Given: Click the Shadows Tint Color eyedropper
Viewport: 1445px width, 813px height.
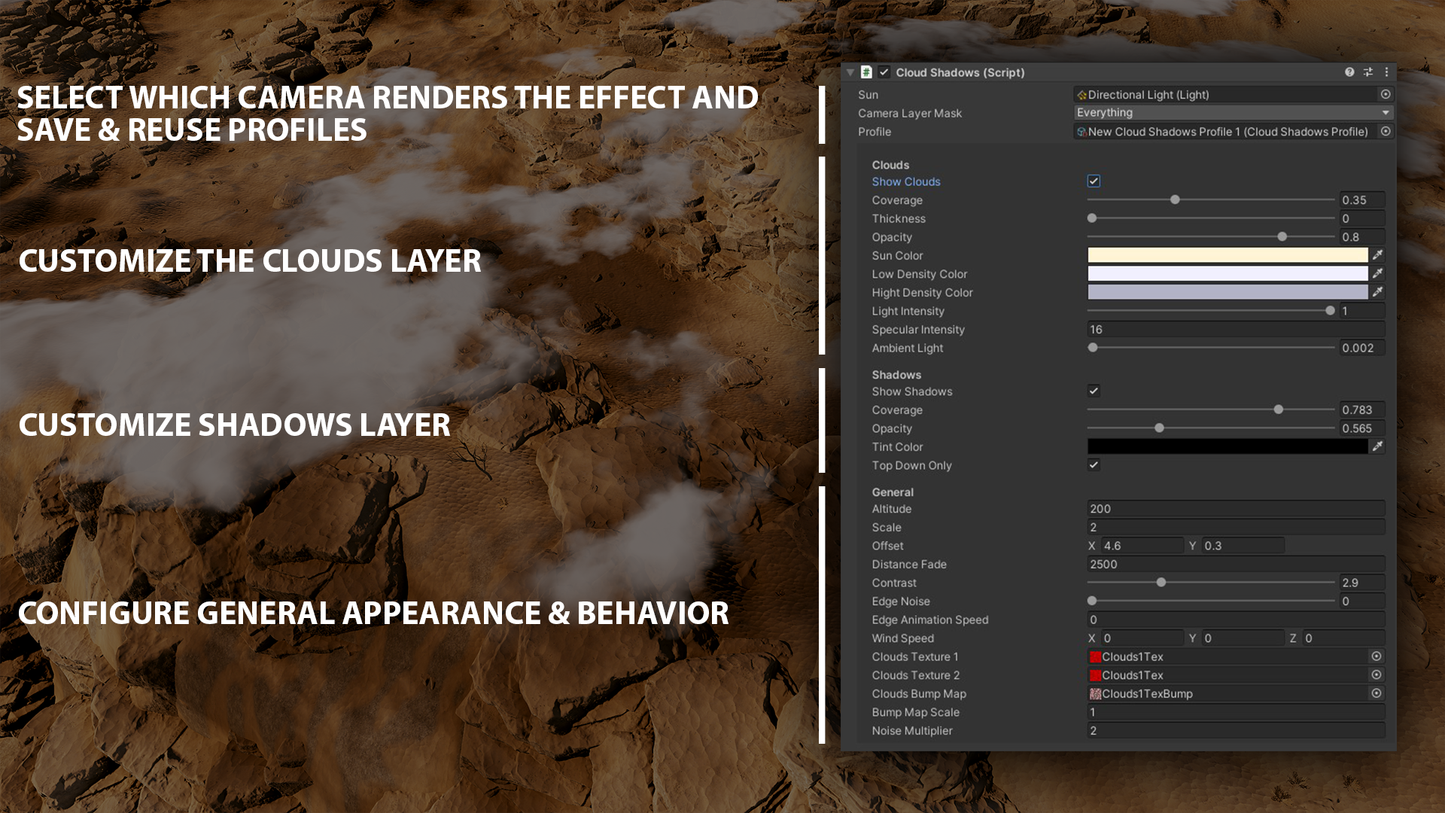Looking at the screenshot, I should (1378, 446).
